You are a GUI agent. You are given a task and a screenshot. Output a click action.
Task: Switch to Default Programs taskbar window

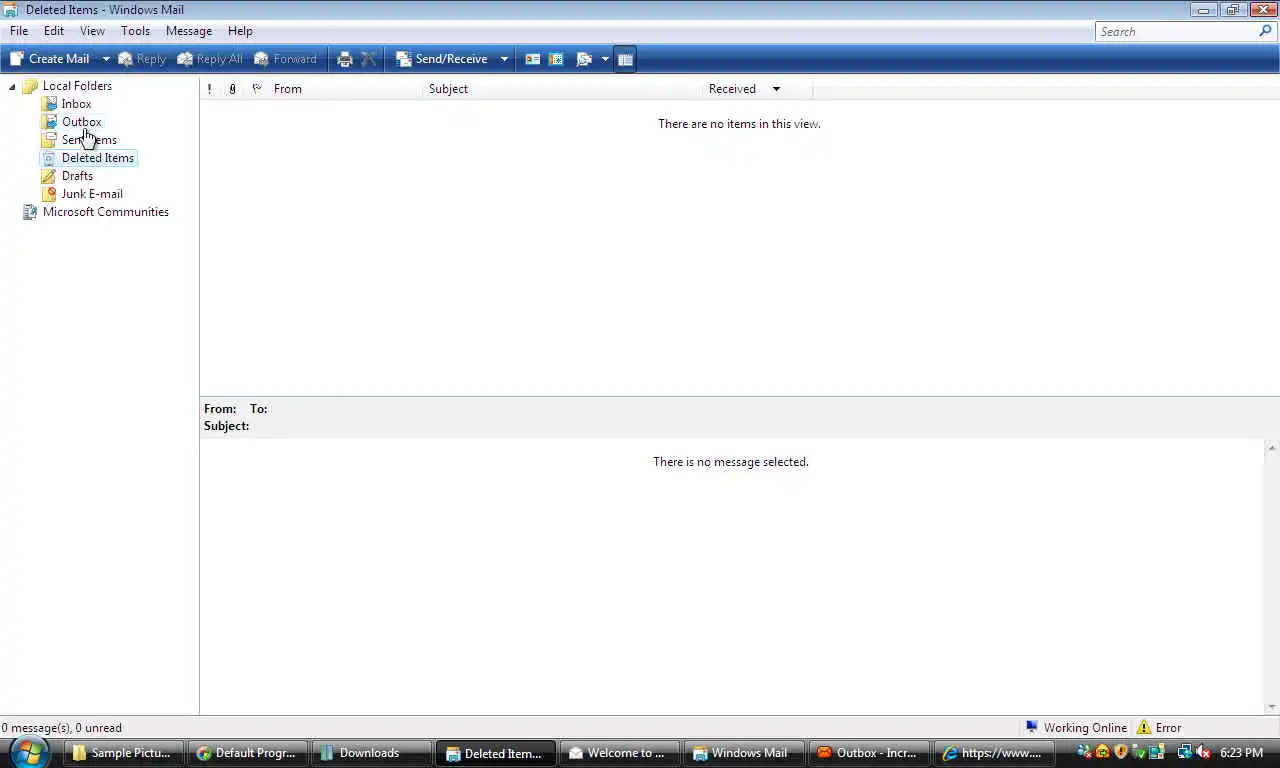pos(247,753)
